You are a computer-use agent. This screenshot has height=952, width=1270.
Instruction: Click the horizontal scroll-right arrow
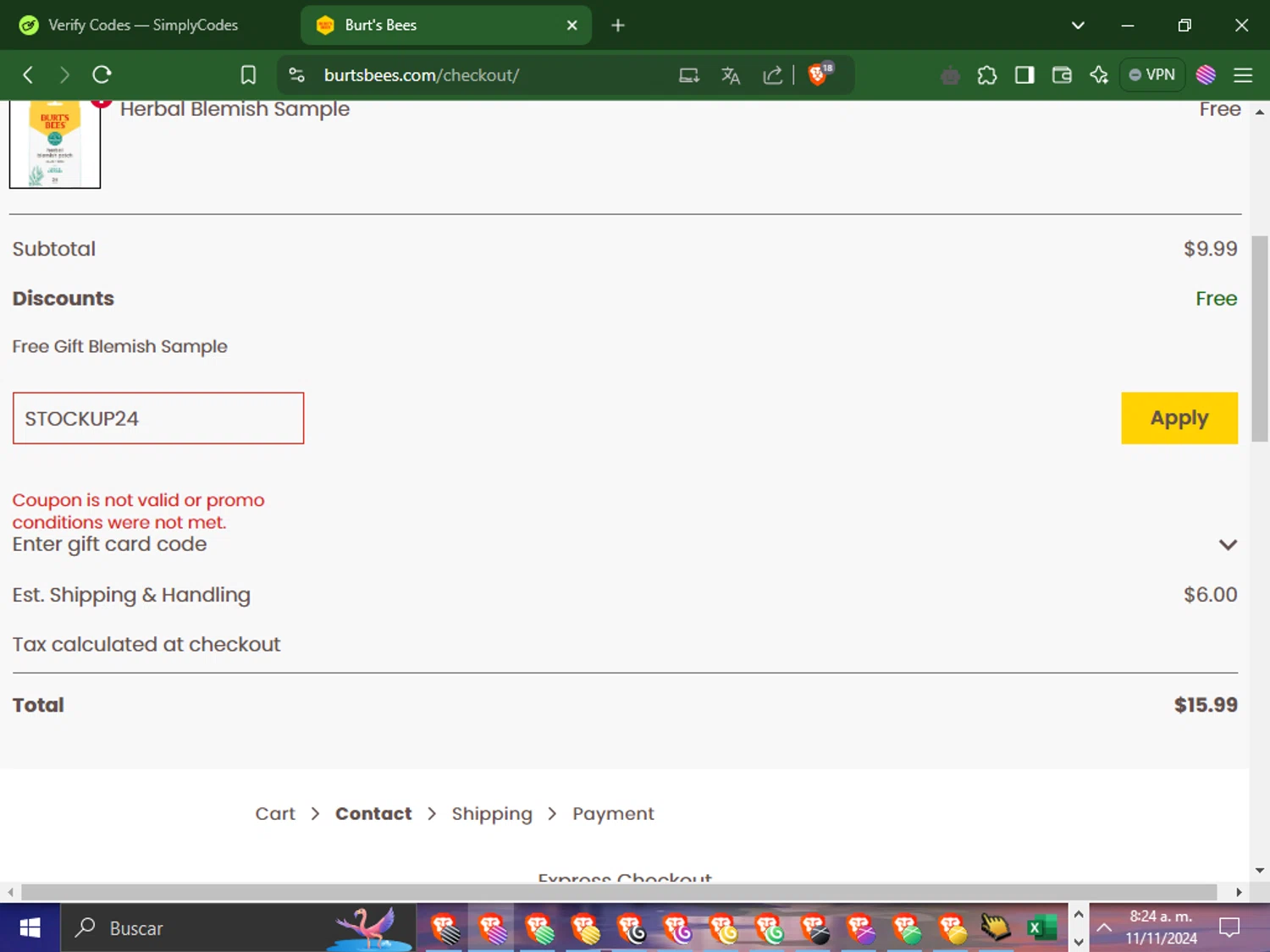pos(1239,892)
